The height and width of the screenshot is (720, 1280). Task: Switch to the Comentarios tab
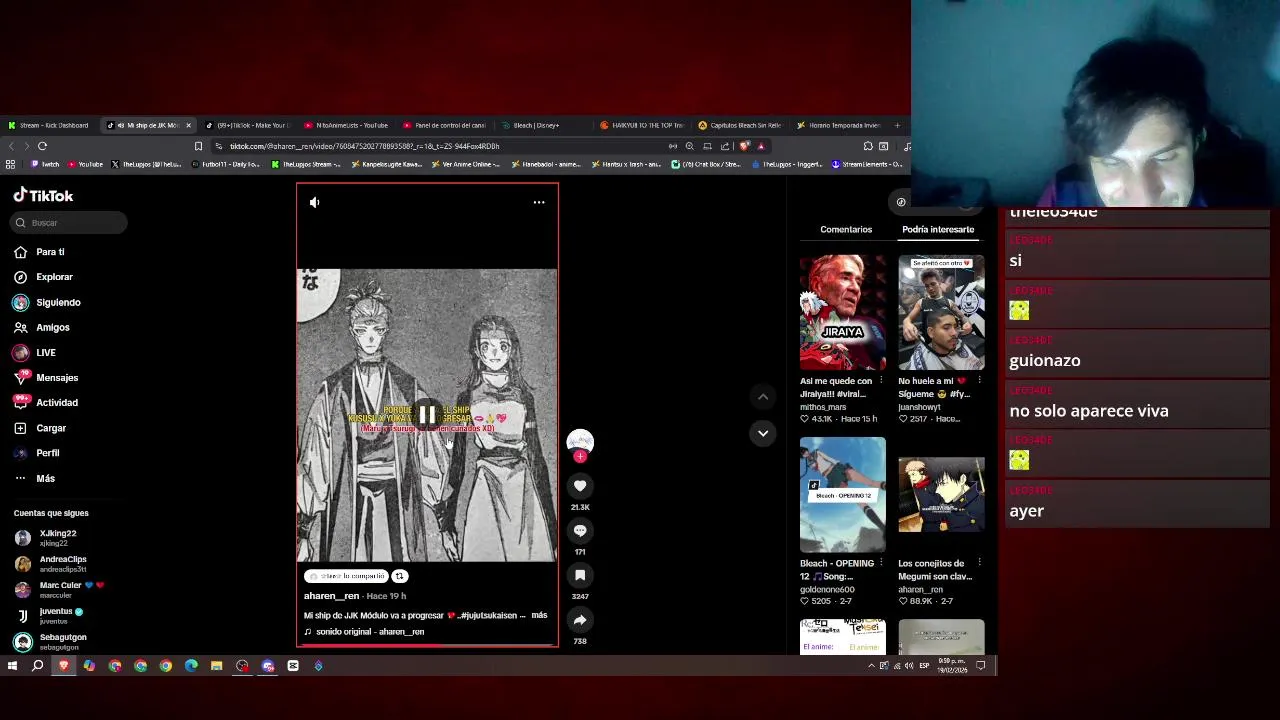pyautogui.click(x=846, y=230)
